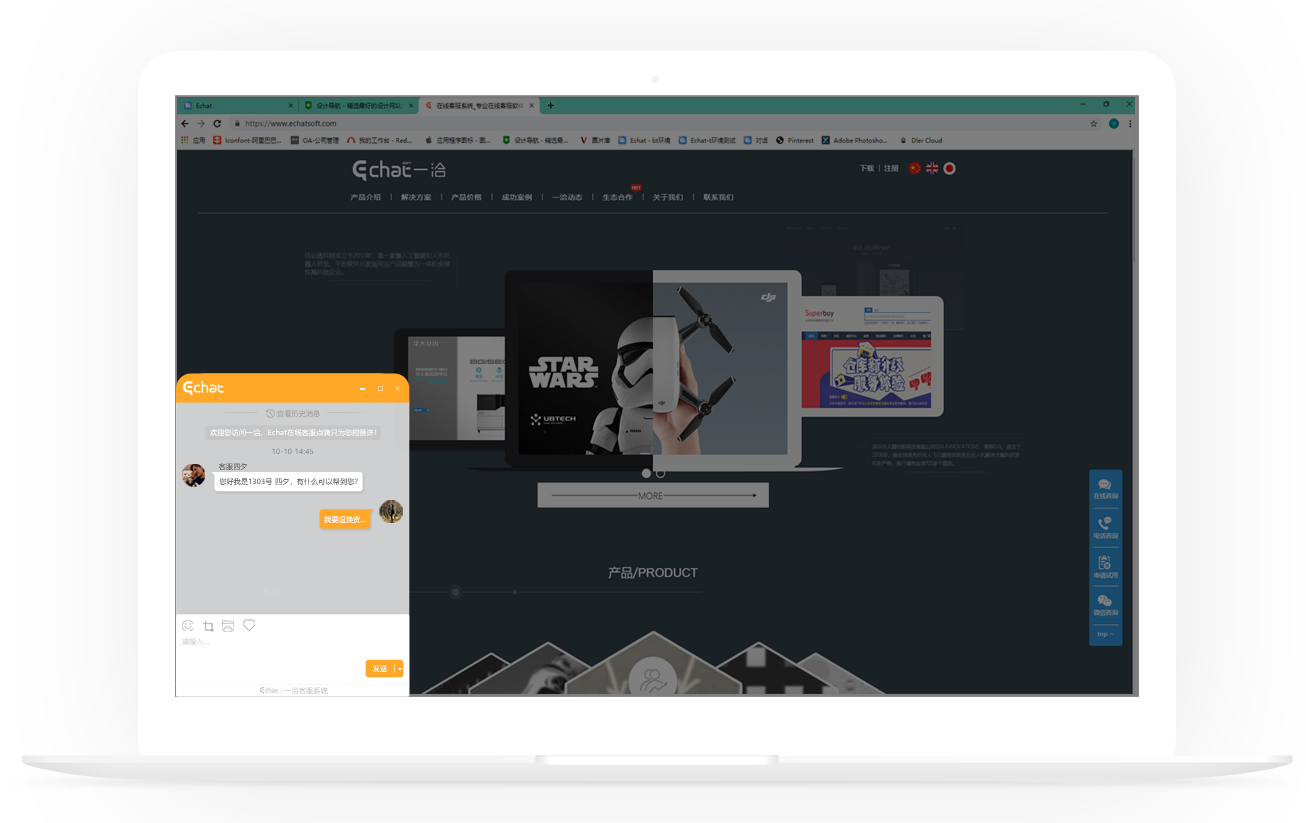Open the 应用 apps bookmark shortcut
The width and height of the screenshot is (1306, 823).
pyautogui.click(x=193, y=140)
